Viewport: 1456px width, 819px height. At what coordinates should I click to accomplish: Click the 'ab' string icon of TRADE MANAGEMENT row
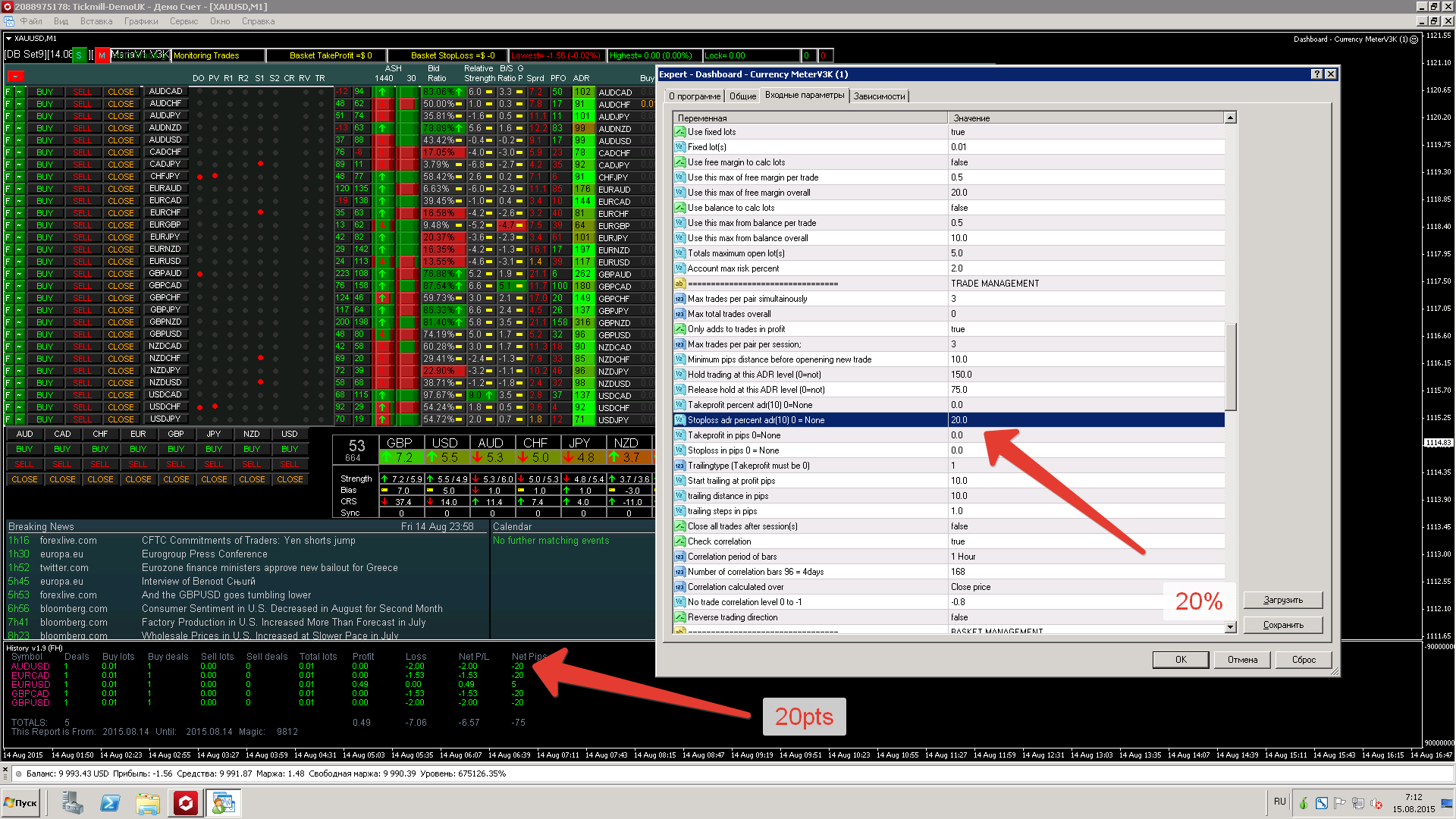(x=680, y=284)
